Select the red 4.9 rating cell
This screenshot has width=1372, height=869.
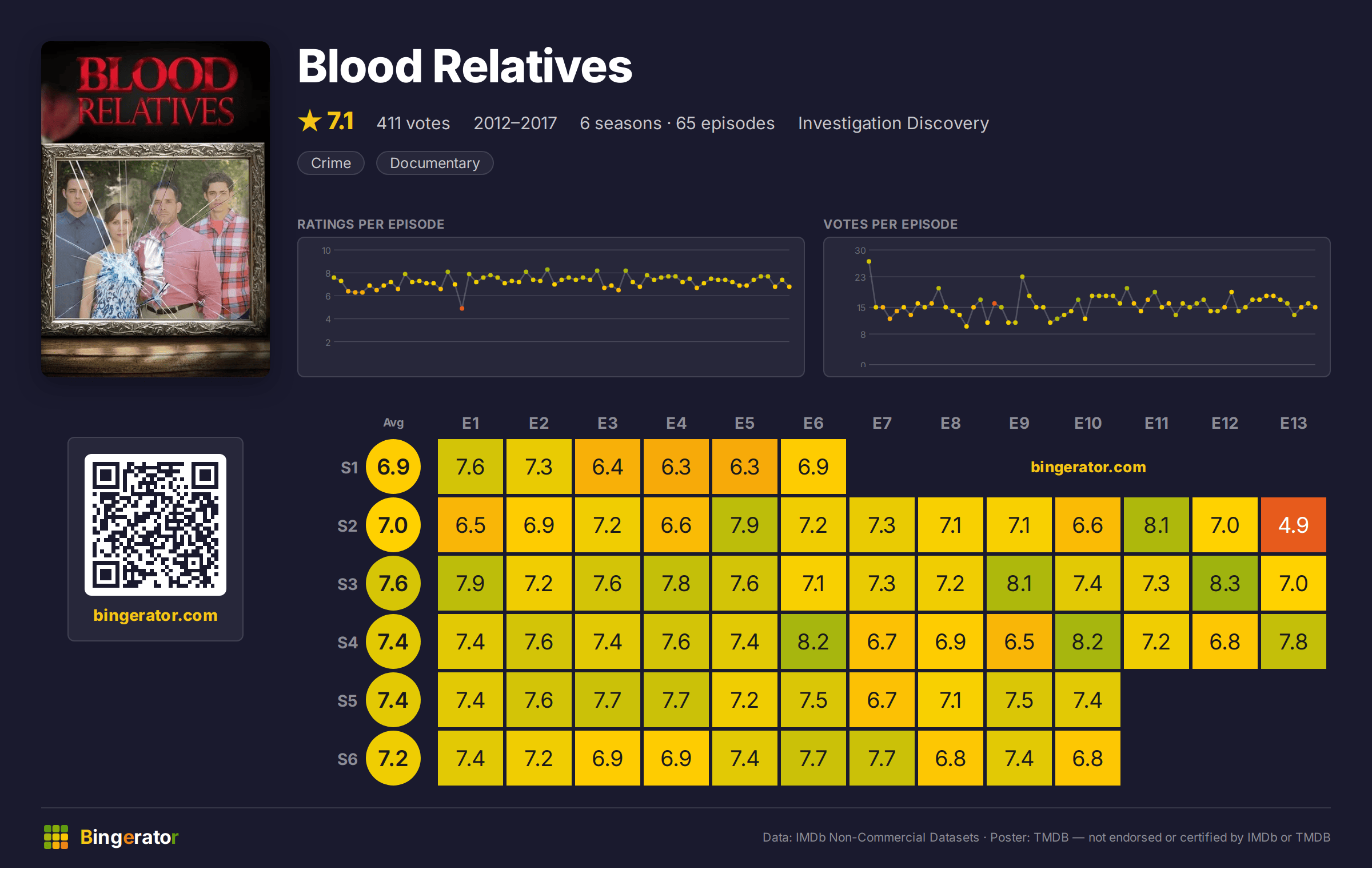point(1293,525)
